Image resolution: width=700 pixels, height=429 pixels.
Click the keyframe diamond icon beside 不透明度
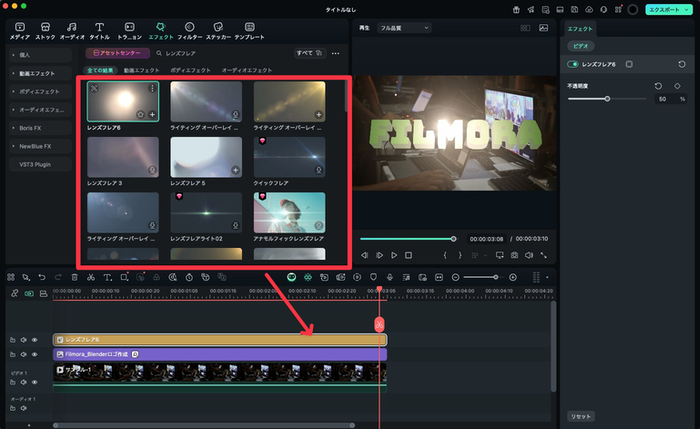click(677, 86)
